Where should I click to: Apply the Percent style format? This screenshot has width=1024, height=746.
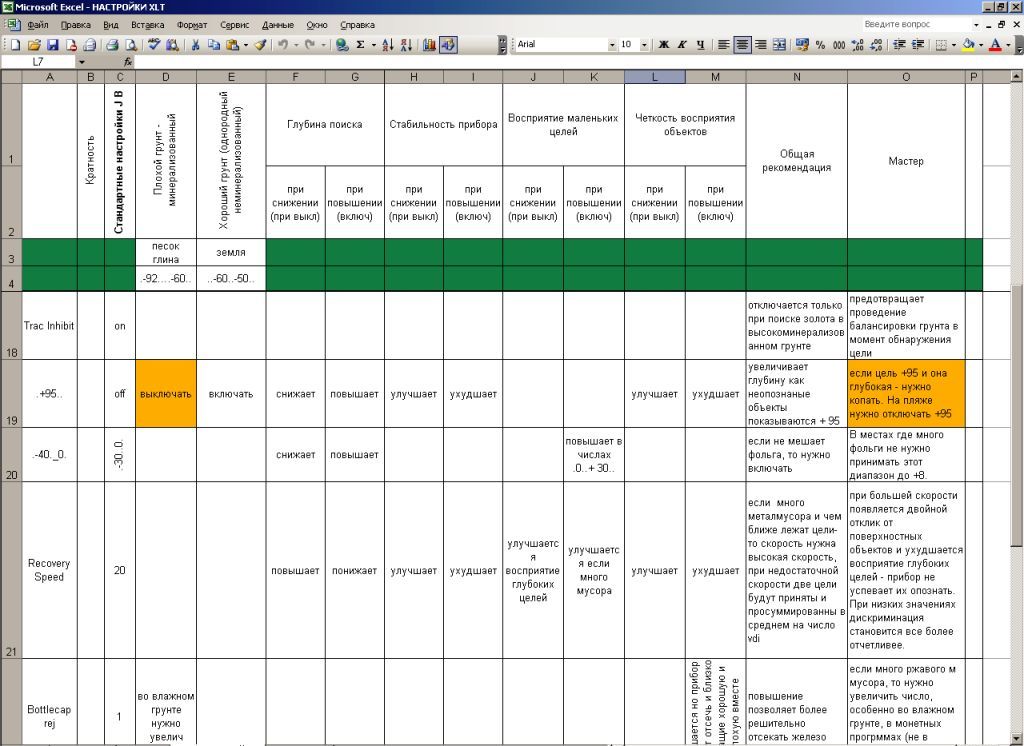820,45
